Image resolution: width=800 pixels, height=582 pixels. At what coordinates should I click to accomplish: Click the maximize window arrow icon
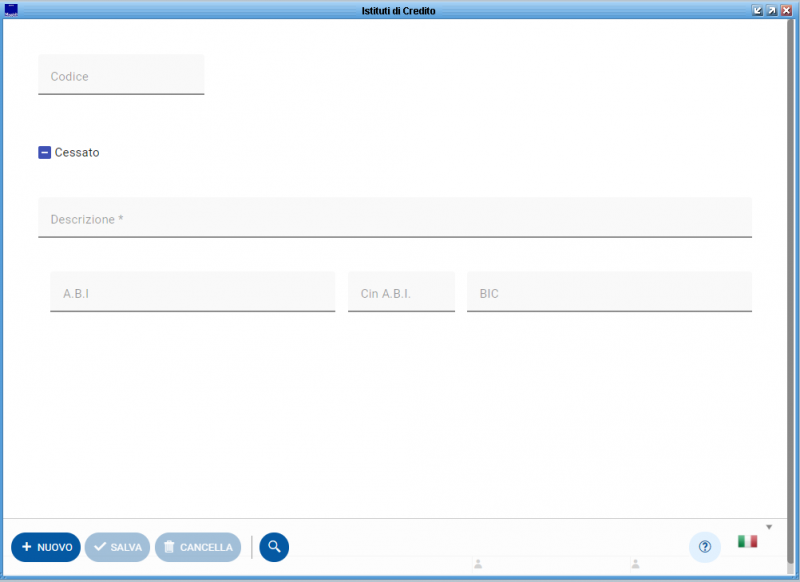[x=772, y=10]
